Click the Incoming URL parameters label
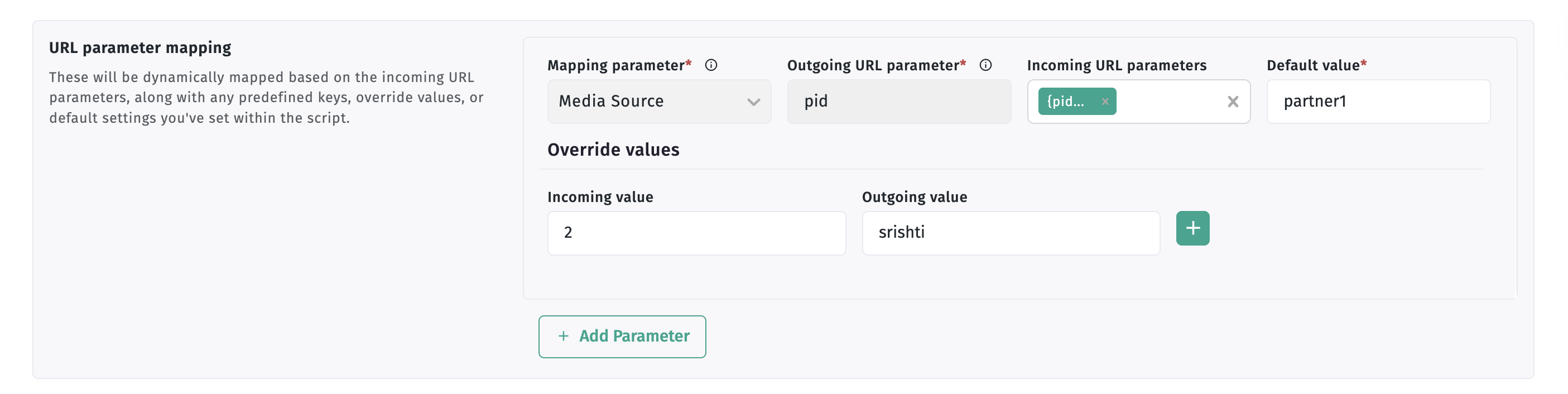This screenshot has width=1568, height=394. (1117, 65)
